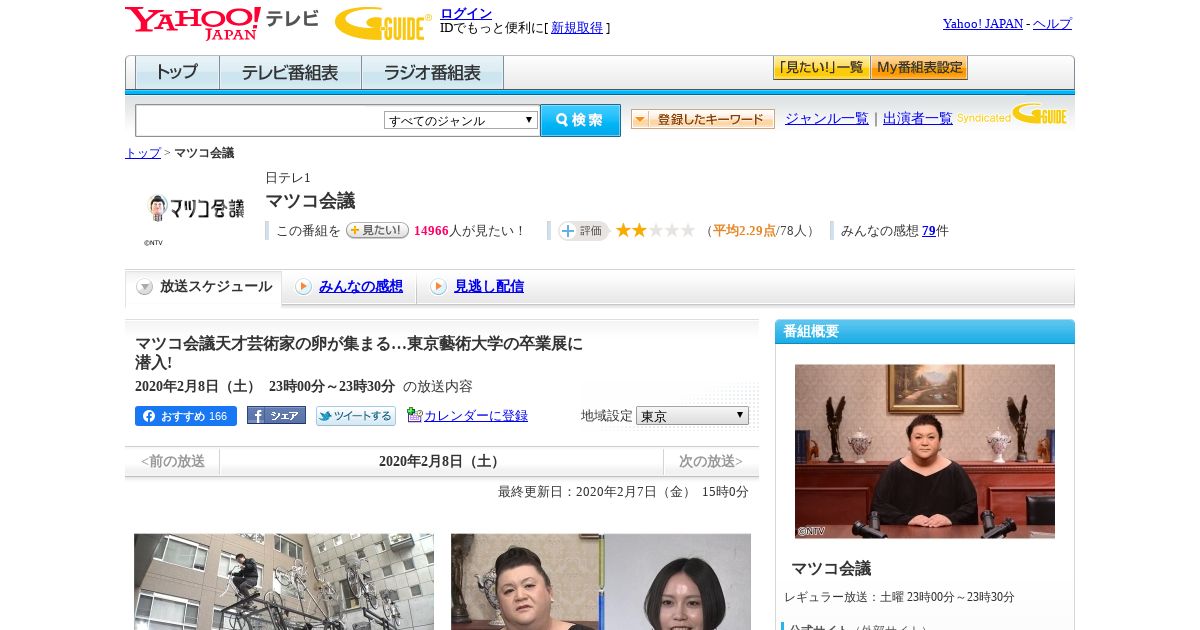Open the みんなの感想 tab
Image resolution: width=1200 pixels, height=630 pixels.
pyautogui.click(x=361, y=286)
